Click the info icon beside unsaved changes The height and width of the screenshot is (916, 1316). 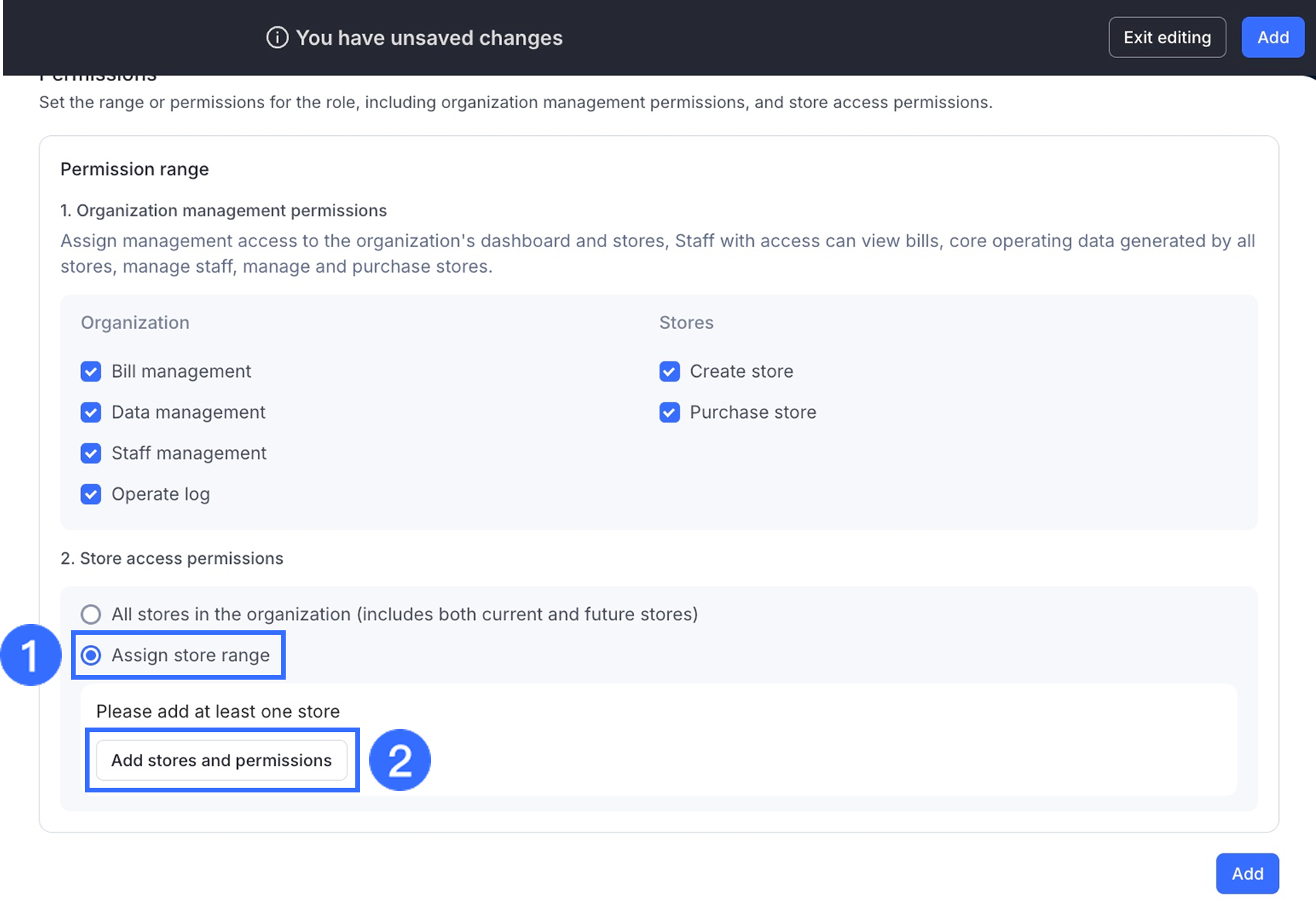point(277,38)
